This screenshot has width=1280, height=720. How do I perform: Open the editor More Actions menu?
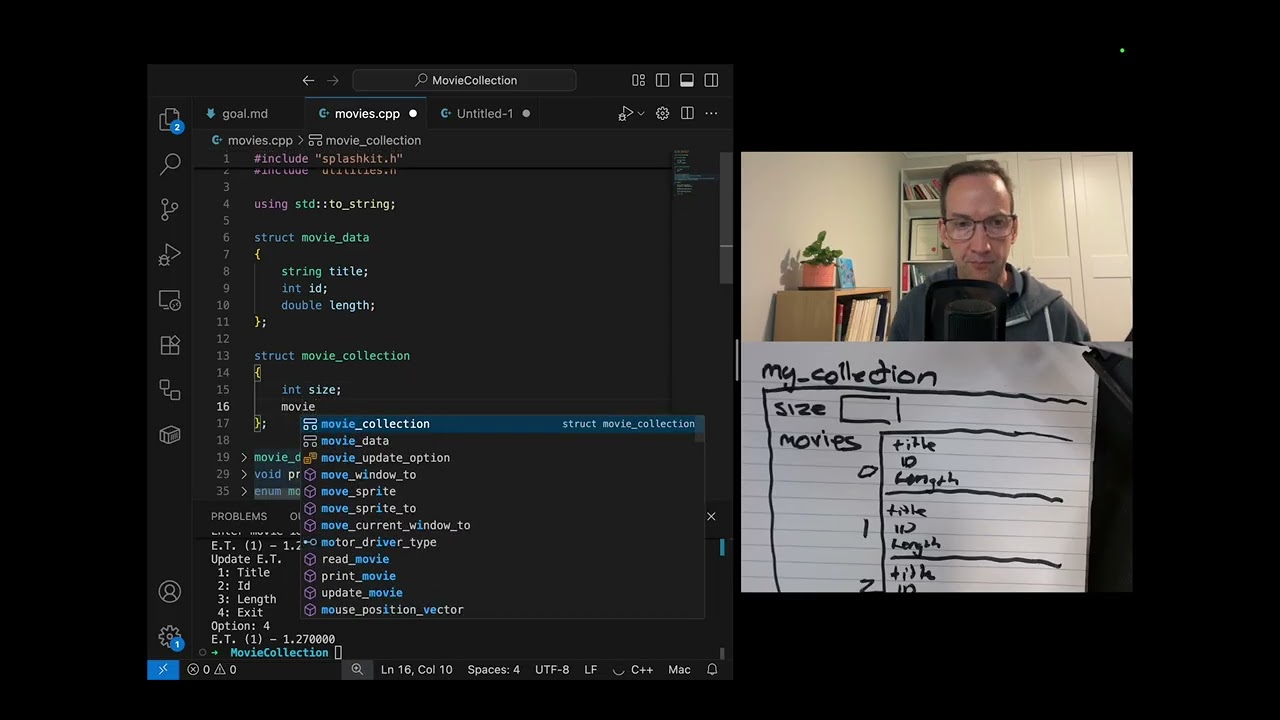pyautogui.click(x=711, y=113)
